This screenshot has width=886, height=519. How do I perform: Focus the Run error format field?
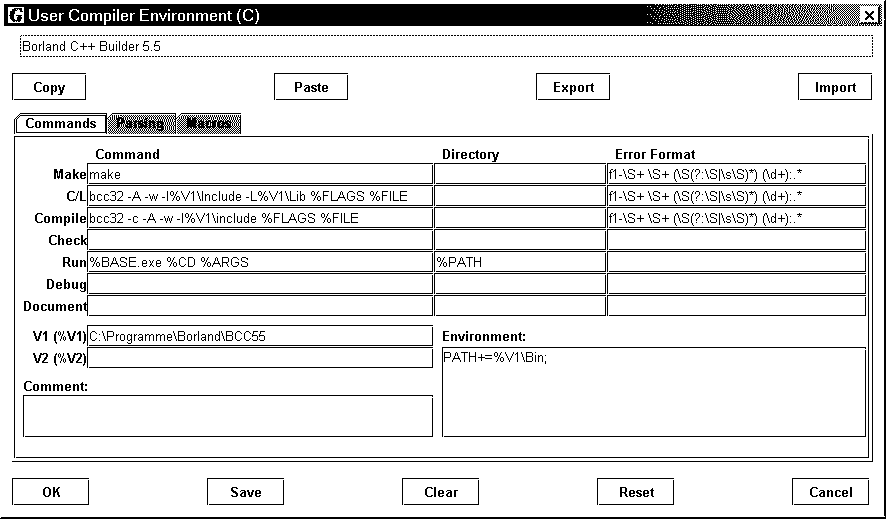(x=737, y=262)
